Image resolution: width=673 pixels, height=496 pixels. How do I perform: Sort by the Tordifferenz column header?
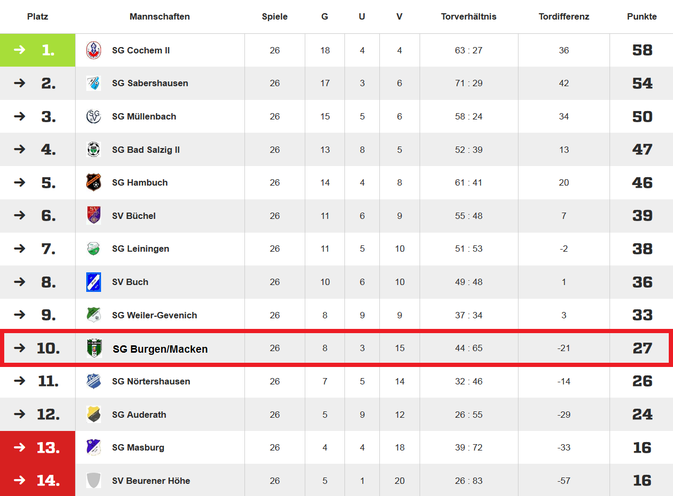(x=564, y=17)
